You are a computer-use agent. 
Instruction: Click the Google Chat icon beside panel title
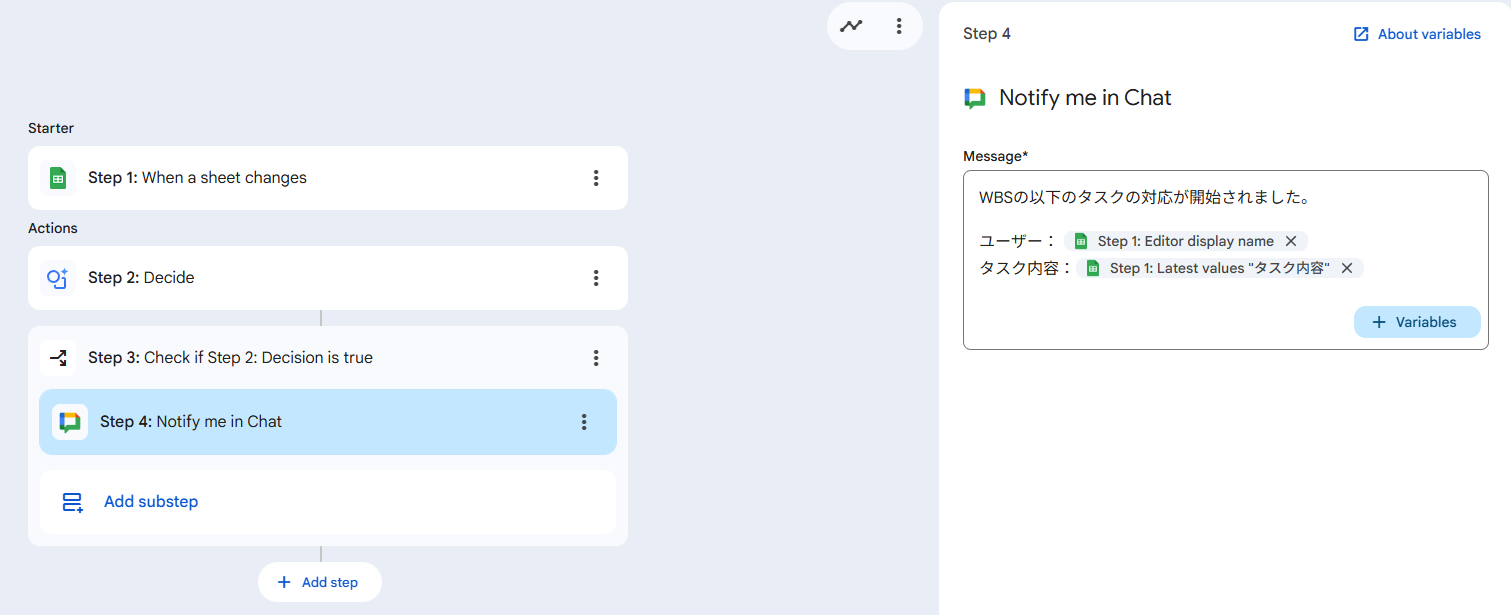pos(975,98)
